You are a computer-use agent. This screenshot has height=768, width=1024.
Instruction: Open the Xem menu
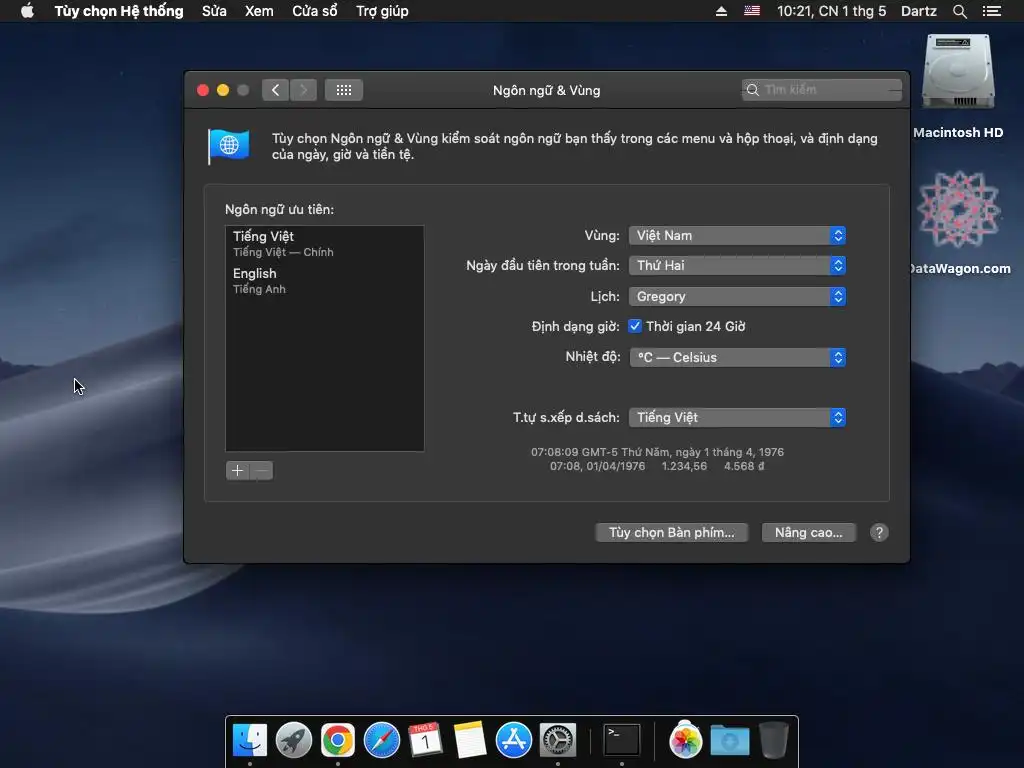259,11
